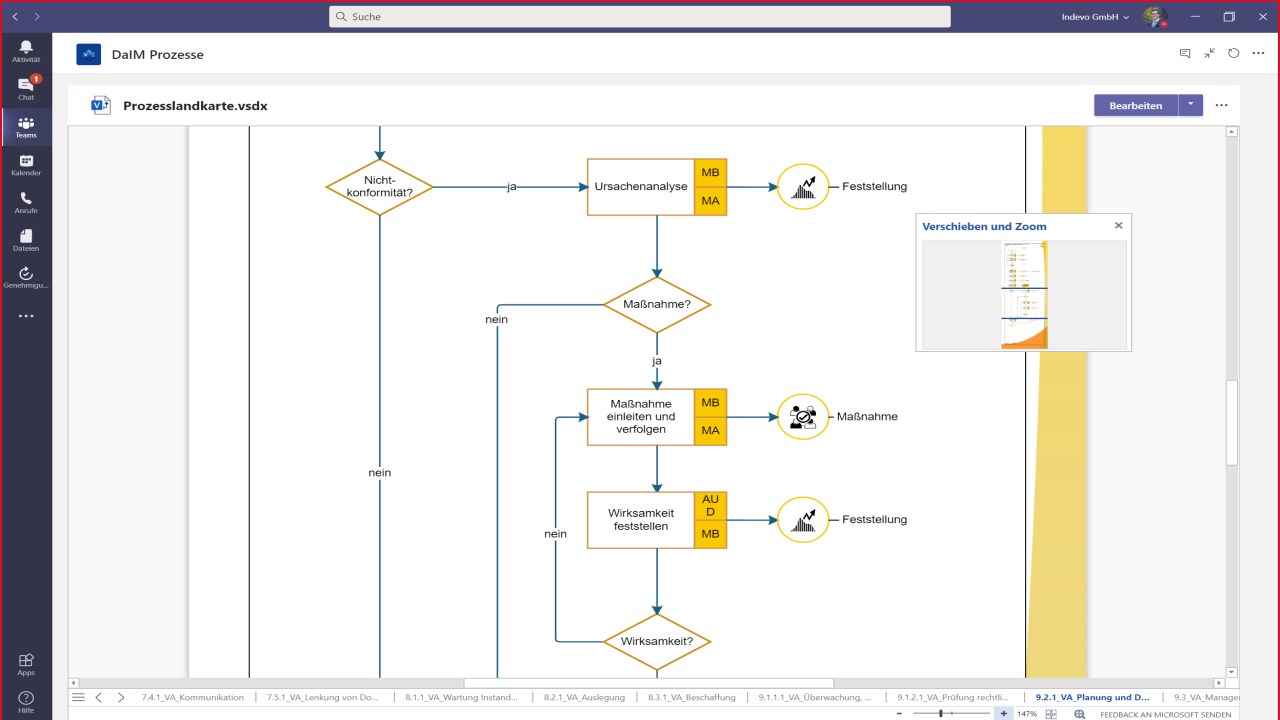Click the Visio file icon
Image resolution: width=1280 pixels, height=720 pixels.
101,105
